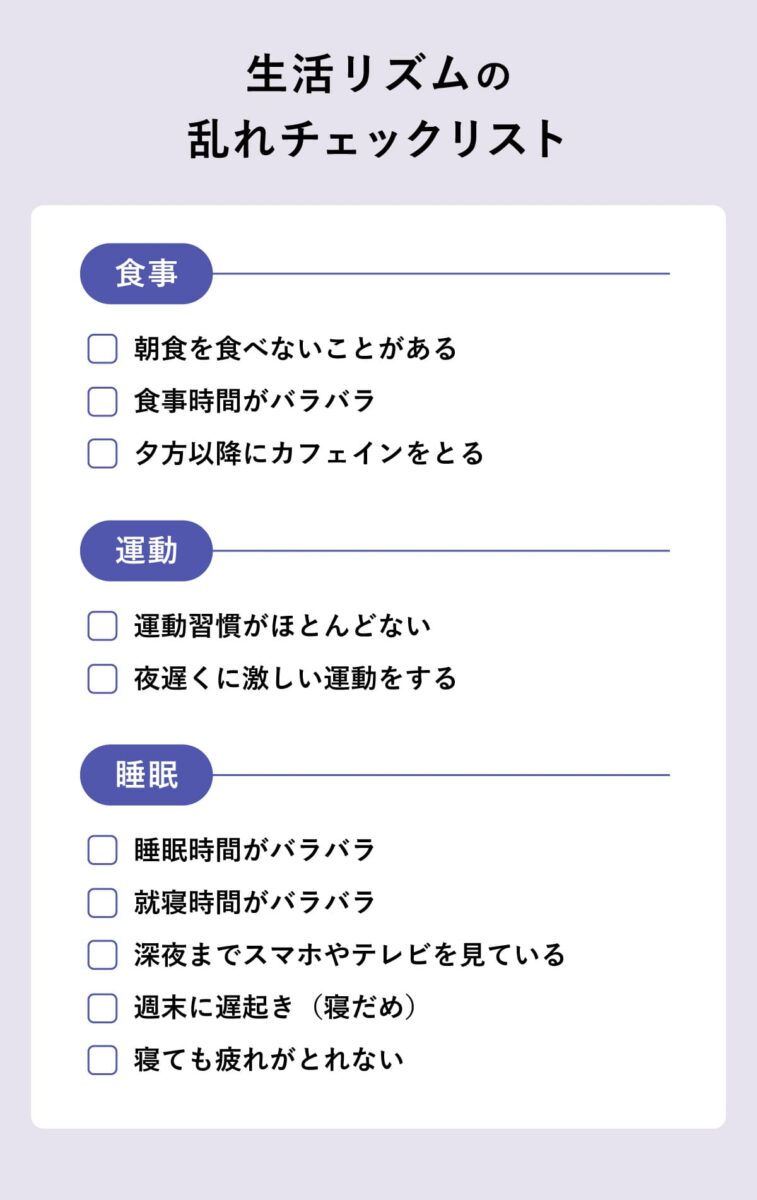
Task: Click the 寝ても疲れがとれない label text
Action: tap(269, 1059)
